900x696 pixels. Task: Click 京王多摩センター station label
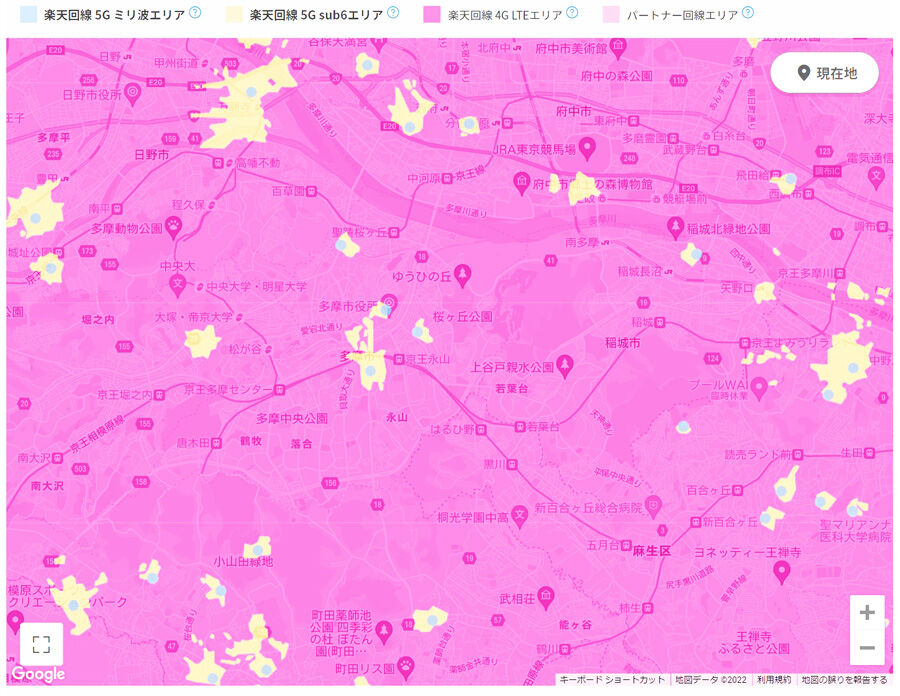pyautogui.click(x=228, y=390)
